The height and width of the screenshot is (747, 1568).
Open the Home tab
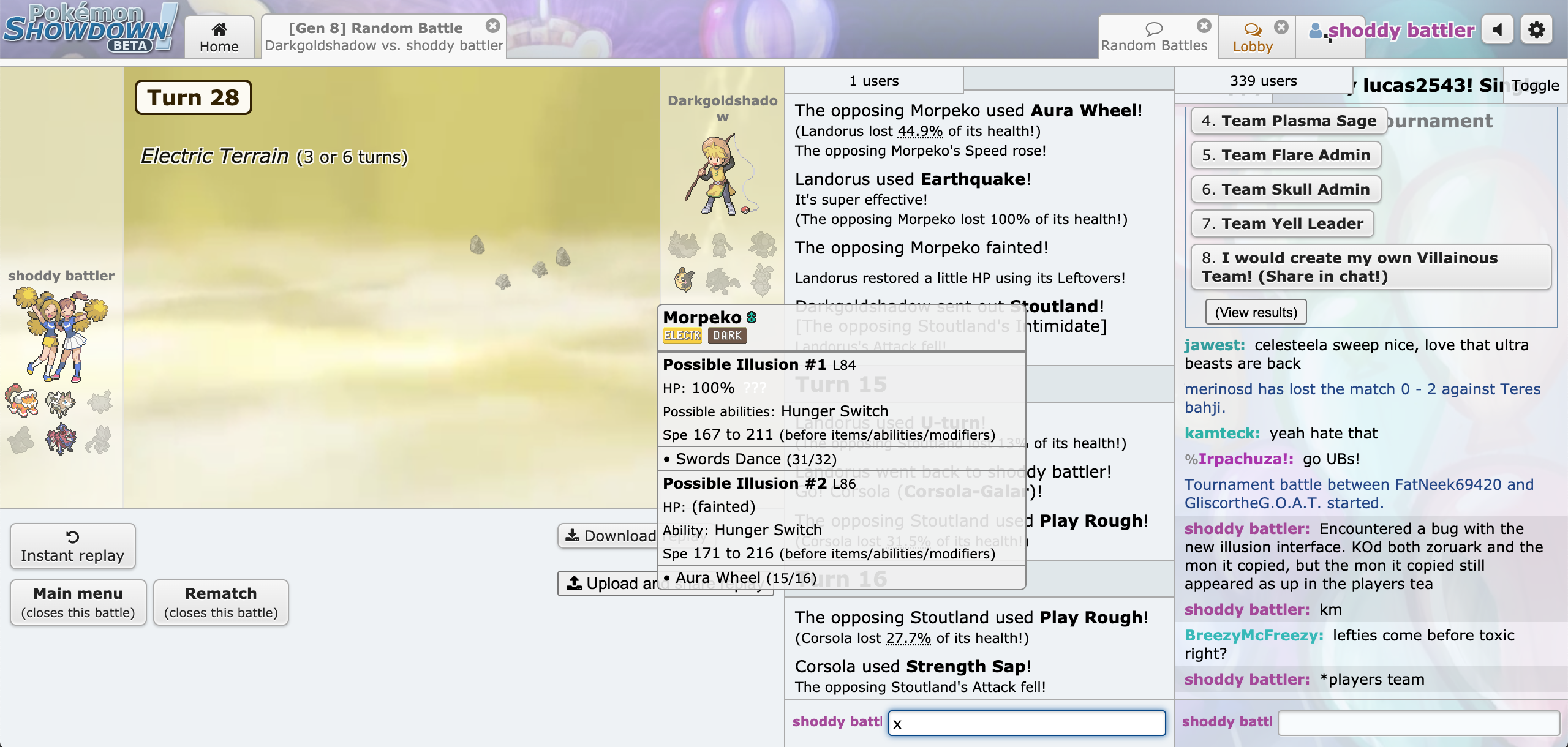click(x=219, y=37)
